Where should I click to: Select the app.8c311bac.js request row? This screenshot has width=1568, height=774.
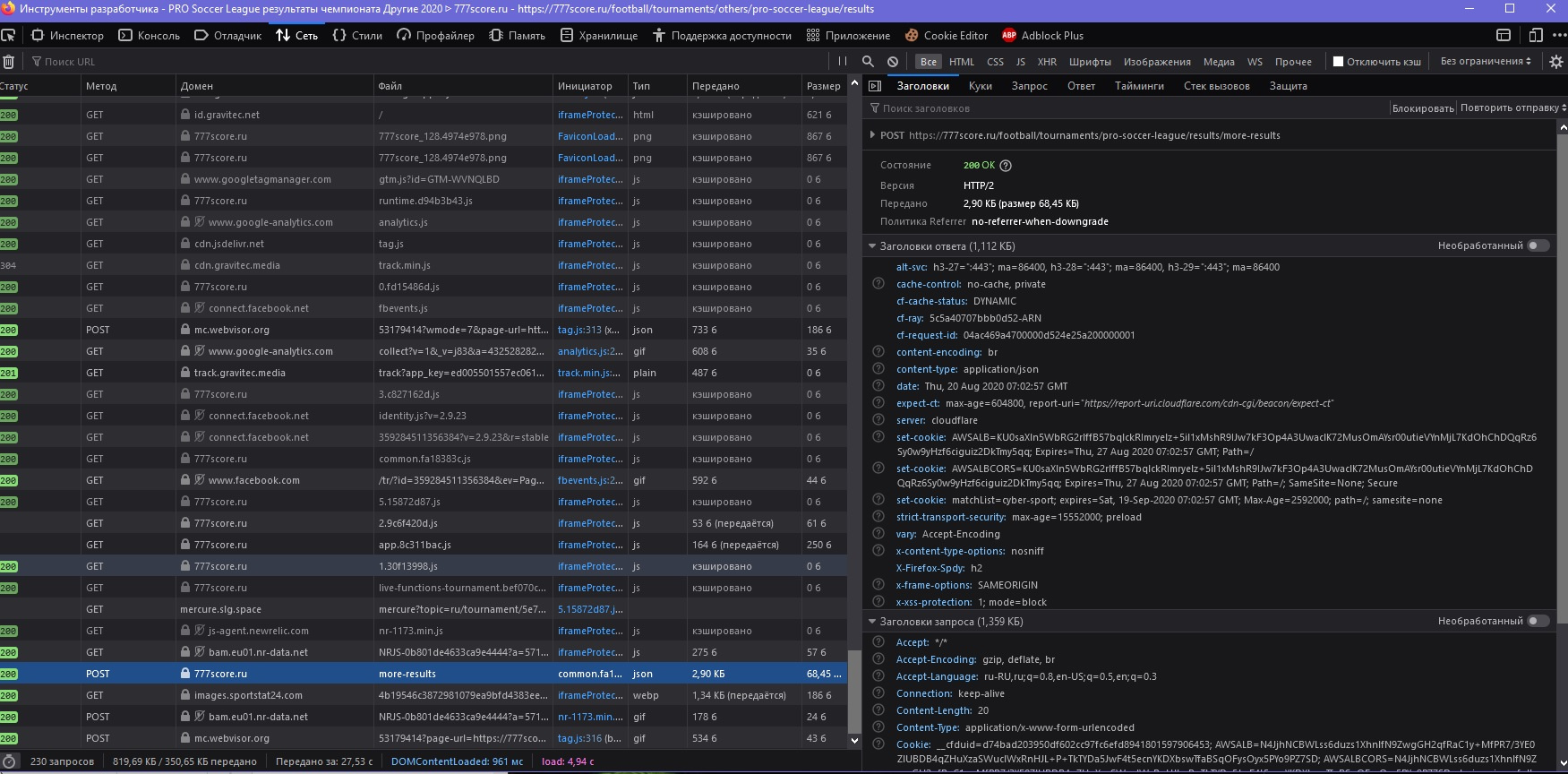(x=424, y=545)
